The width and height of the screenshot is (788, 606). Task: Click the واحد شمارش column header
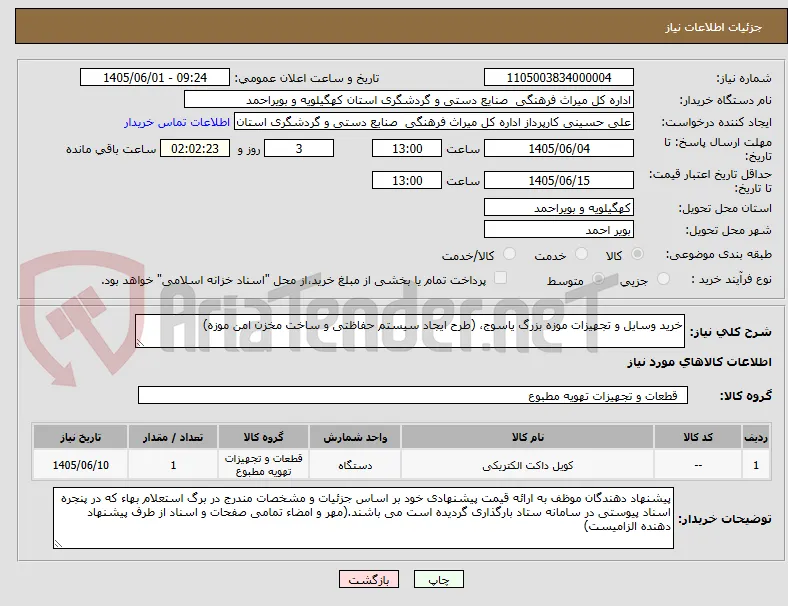pos(355,437)
